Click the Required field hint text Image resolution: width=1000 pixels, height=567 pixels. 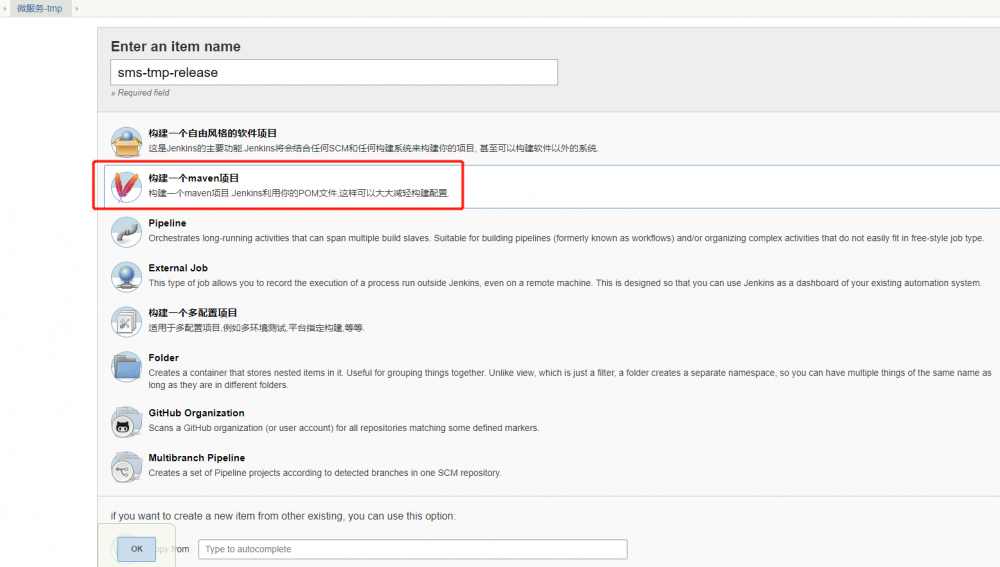pyautogui.click(x=140, y=92)
